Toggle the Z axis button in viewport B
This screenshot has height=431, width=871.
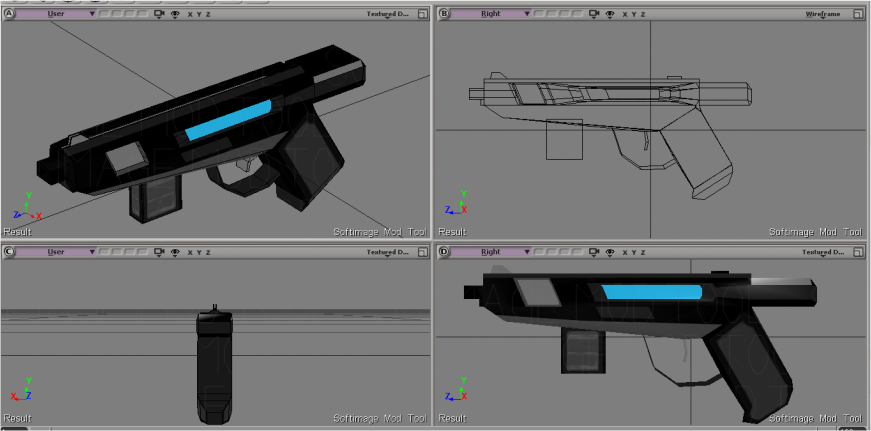(643, 14)
